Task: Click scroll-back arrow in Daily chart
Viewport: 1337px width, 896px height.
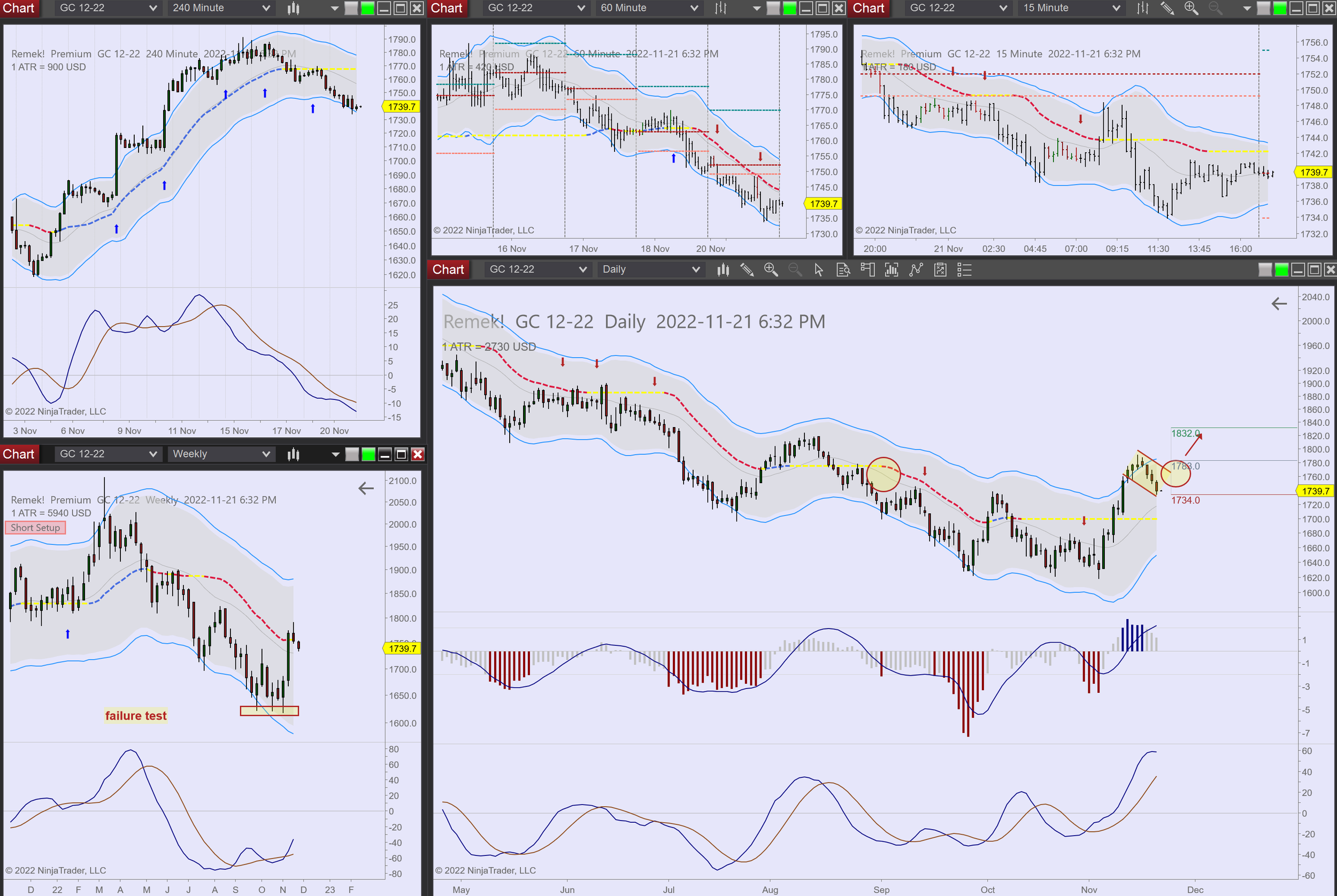Action: [x=1279, y=304]
